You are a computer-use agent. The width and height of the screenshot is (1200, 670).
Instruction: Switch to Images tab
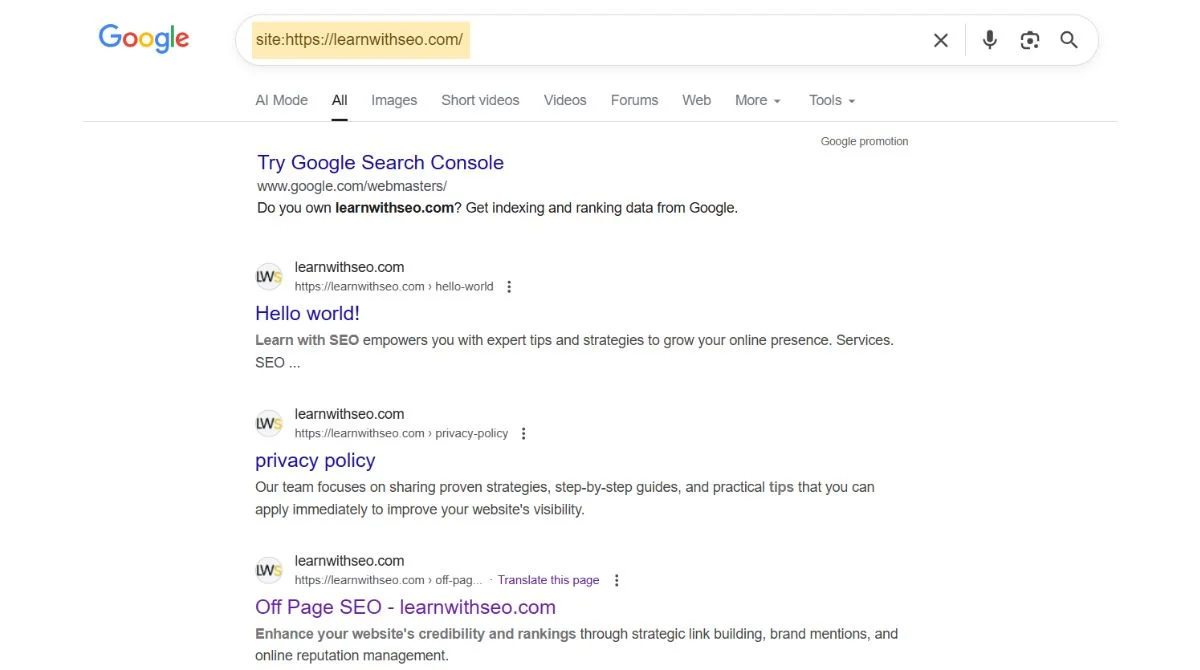tap(394, 100)
